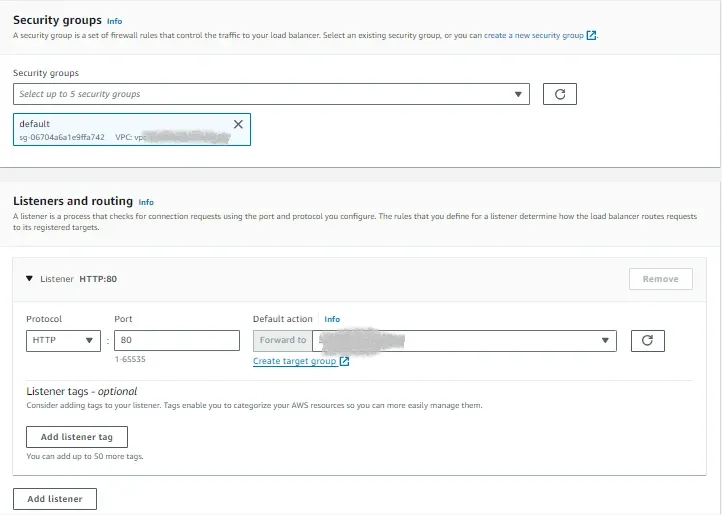Remove the default security group chip
Image resolution: width=722 pixels, height=515 pixels.
[x=238, y=124]
